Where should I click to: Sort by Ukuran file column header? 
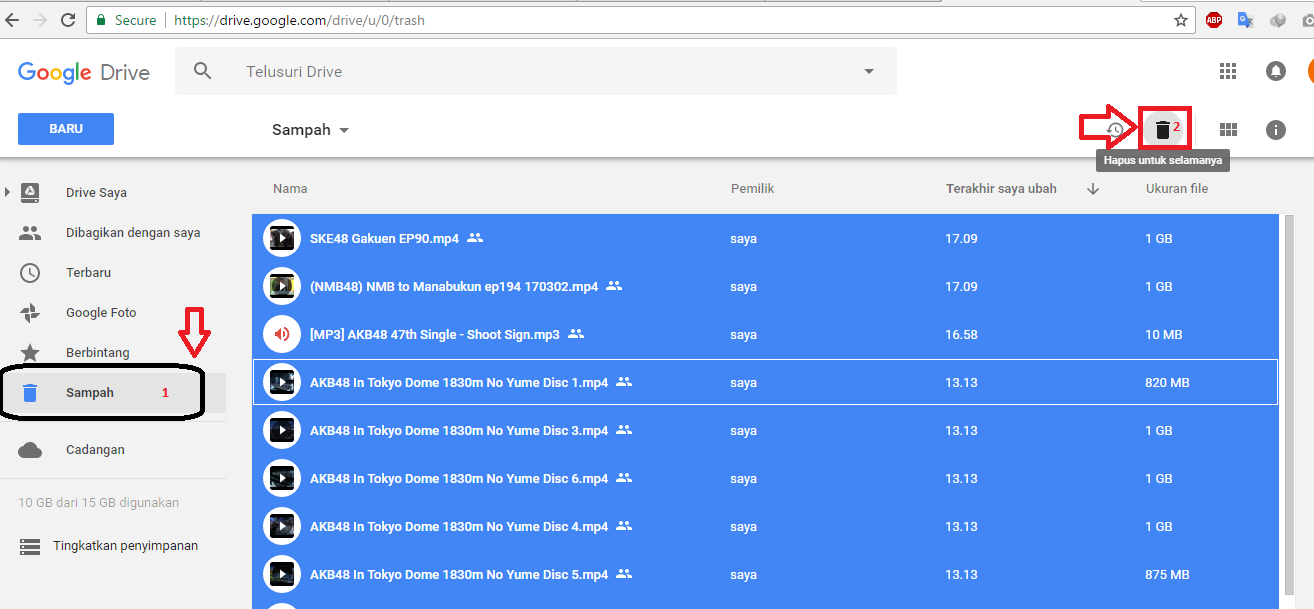(x=1177, y=189)
